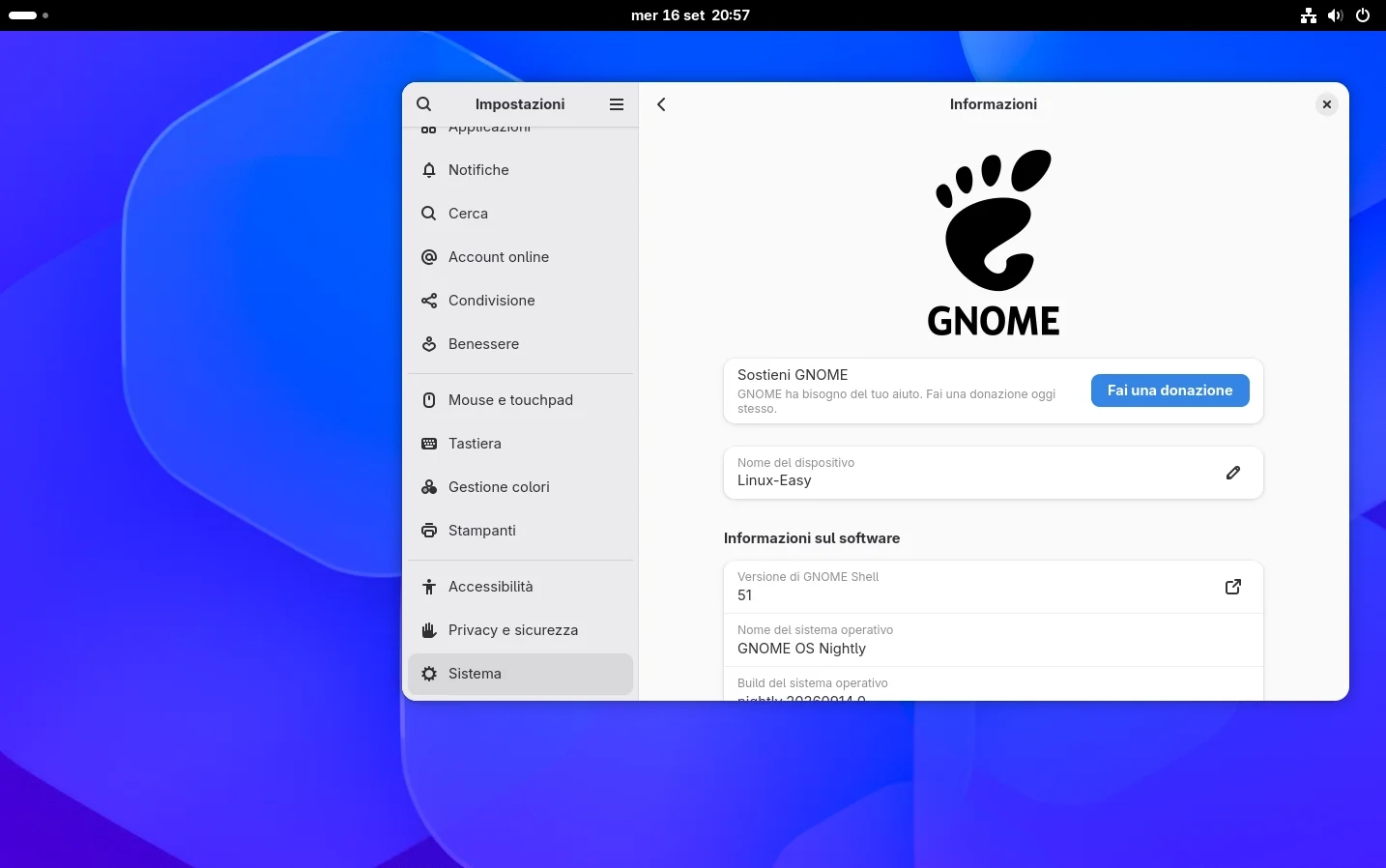The height and width of the screenshot is (868, 1386).
Task: Open Accessibilità settings
Action: pos(521,587)
